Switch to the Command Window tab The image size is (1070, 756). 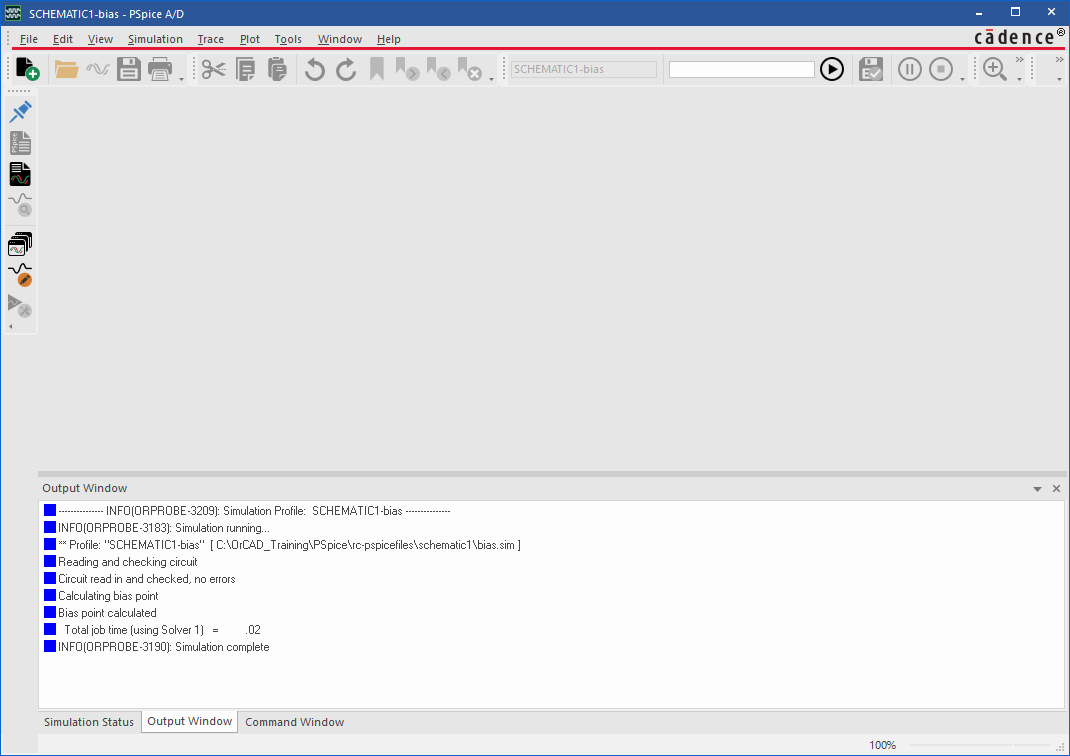tap(295, 722)
